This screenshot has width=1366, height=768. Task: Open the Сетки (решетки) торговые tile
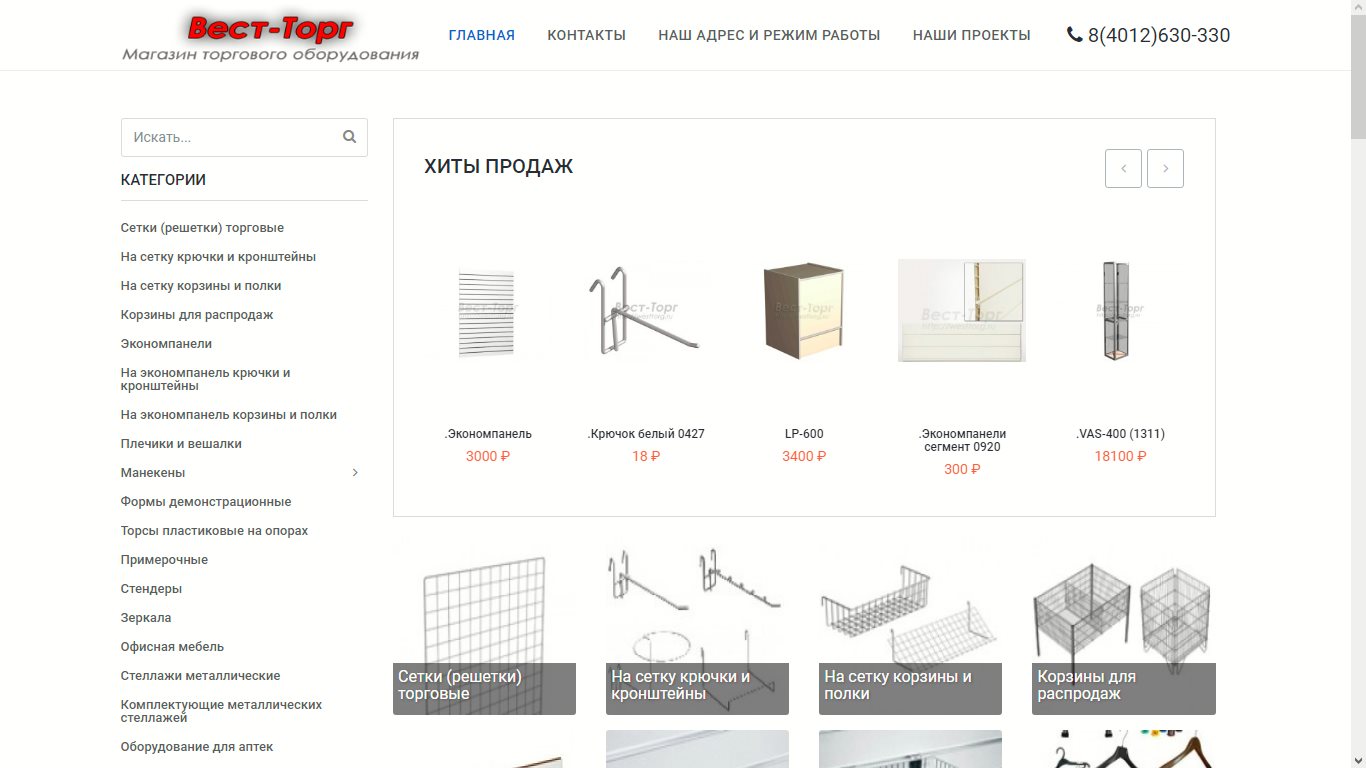(484, 624)
